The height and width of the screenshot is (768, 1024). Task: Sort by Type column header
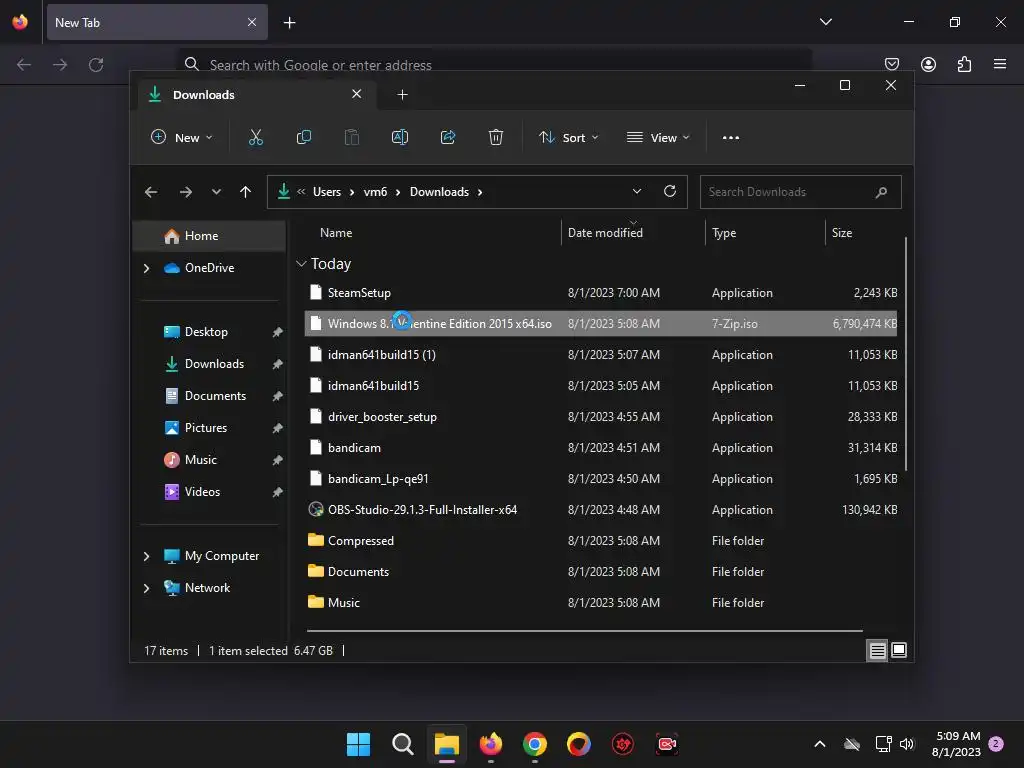(x=724, y=233)
